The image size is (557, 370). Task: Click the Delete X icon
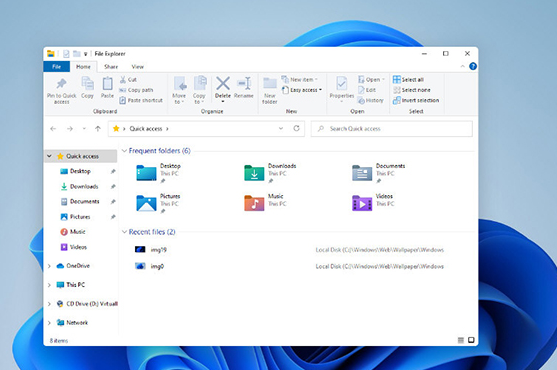tap(223, 83)
